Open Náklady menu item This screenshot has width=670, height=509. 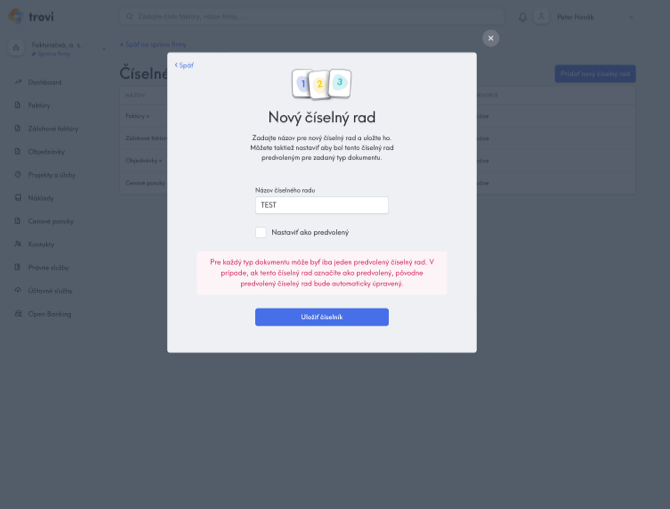coord(41,198)
